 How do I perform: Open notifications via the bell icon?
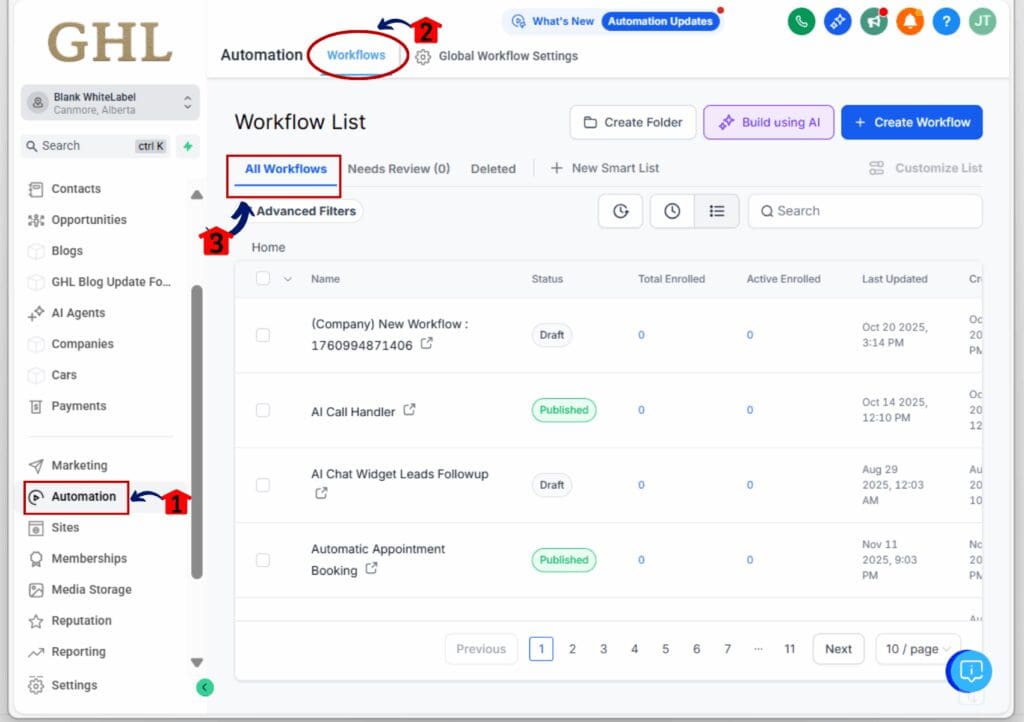click(909, 21)
